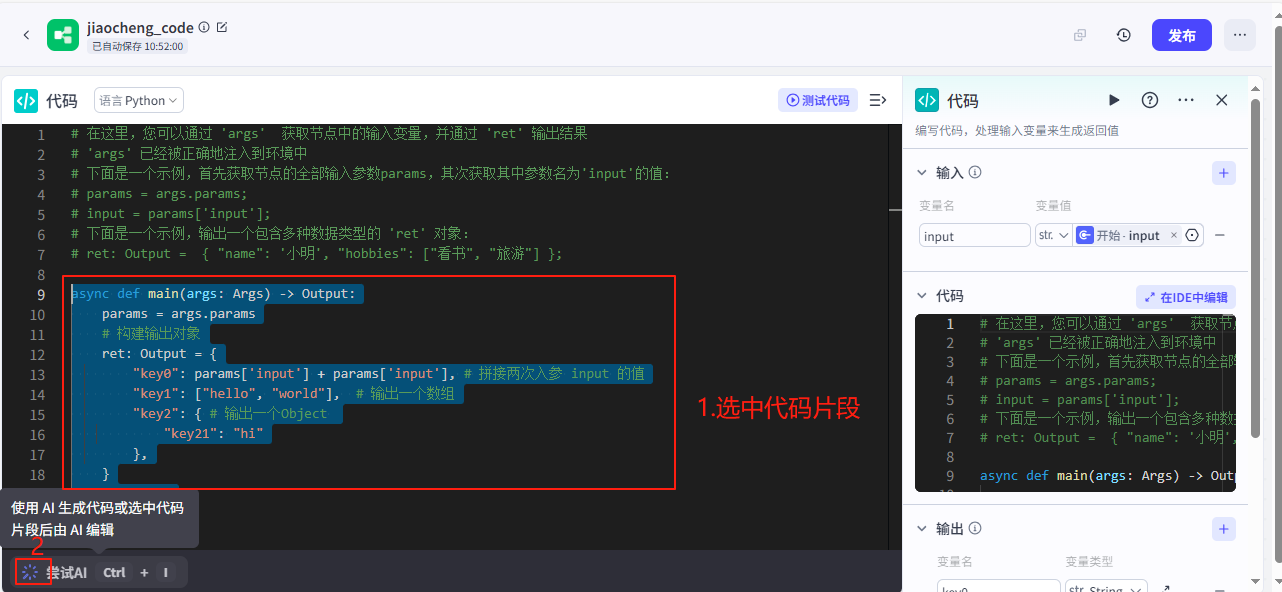The height and width of the screenshot is (592, 1282).
Task: Click the right panel preview code area
Action: click(x=1075, y=403)
